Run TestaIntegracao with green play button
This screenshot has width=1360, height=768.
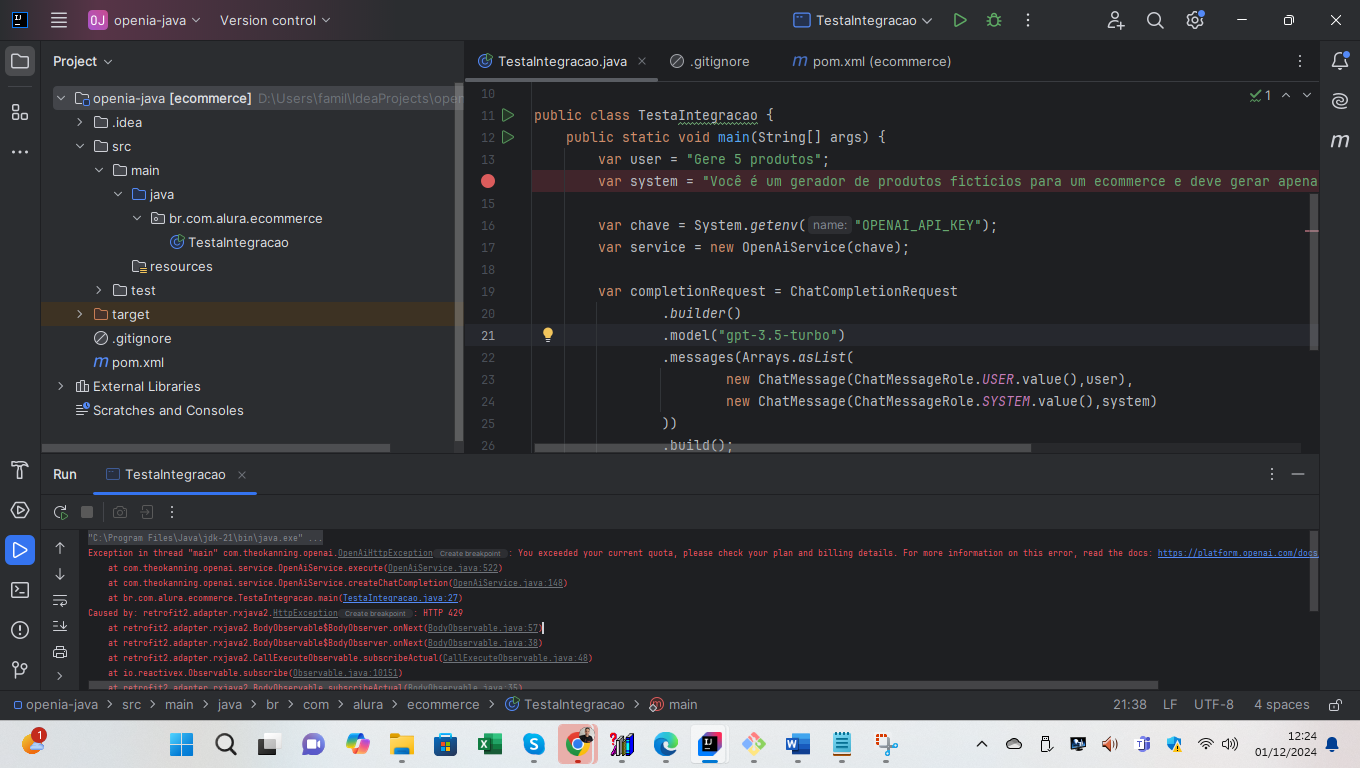(960, 20)
